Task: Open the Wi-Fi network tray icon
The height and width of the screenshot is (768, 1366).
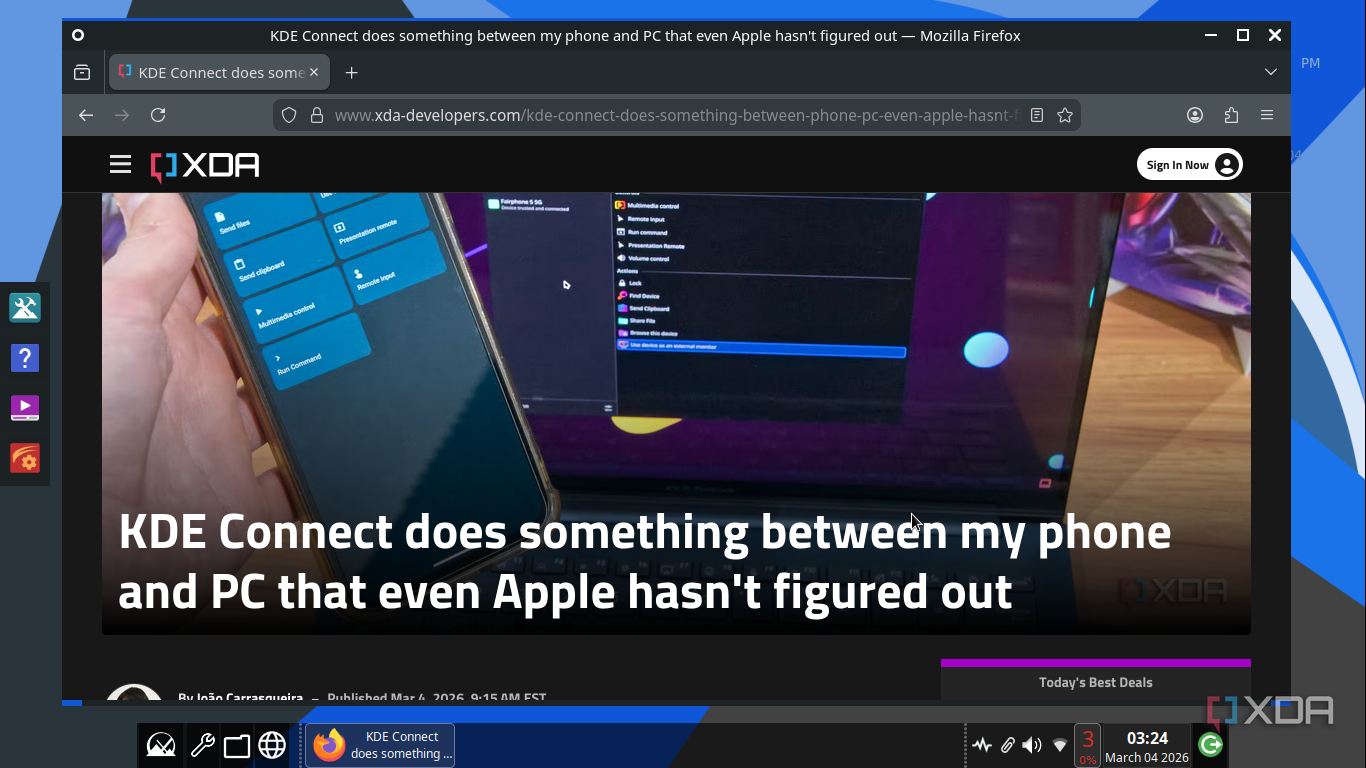Action: click(1060, 745)
